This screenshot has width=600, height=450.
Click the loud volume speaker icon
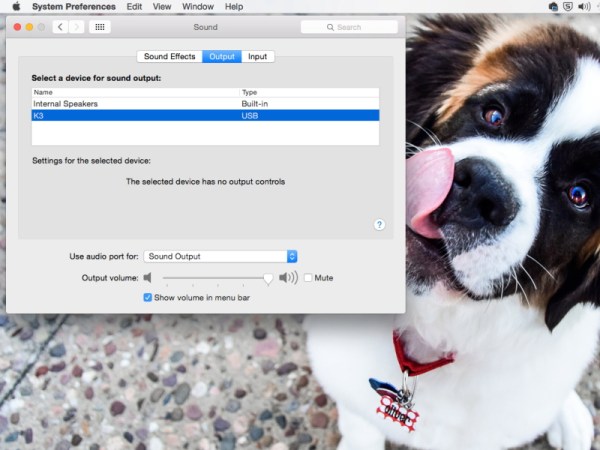288,278
